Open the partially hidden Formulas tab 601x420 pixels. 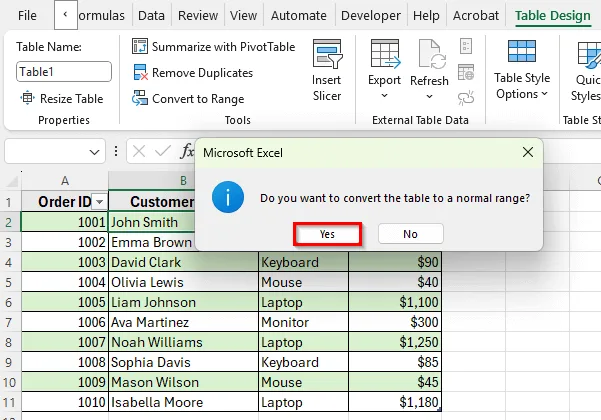(101, 15)
